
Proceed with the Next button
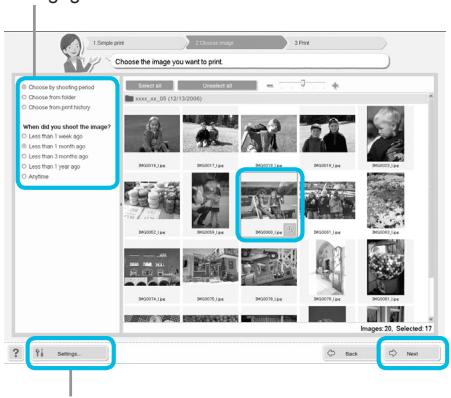(412, 353)
